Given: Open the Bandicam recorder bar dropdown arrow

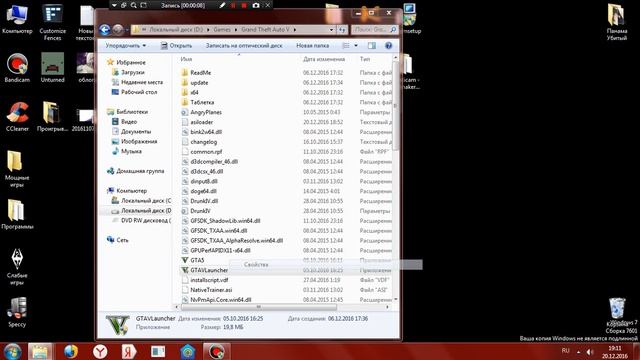Looking at the screenshot, I should (x=114, y=5).
